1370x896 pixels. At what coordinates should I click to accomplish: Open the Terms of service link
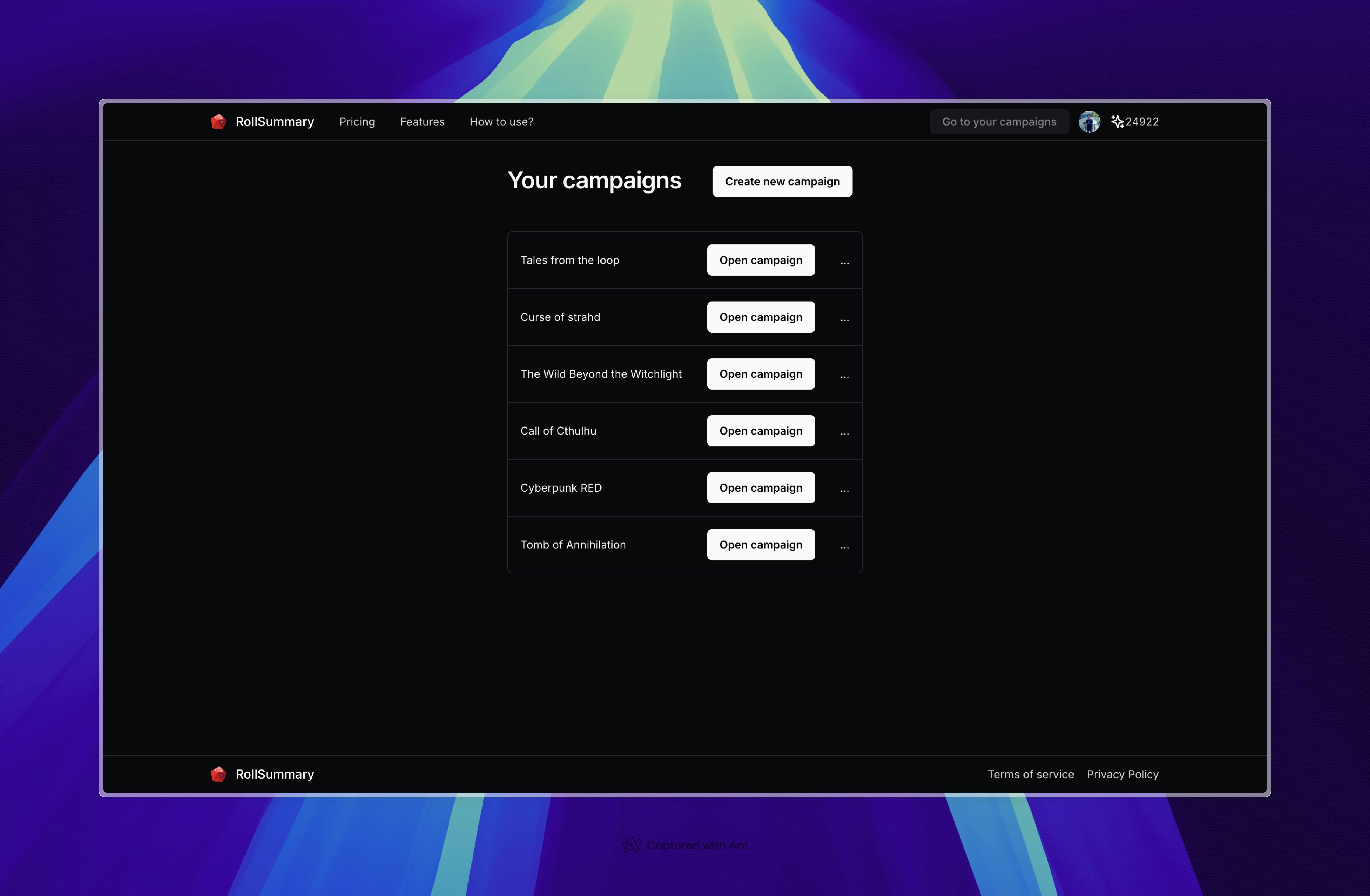1030,774
